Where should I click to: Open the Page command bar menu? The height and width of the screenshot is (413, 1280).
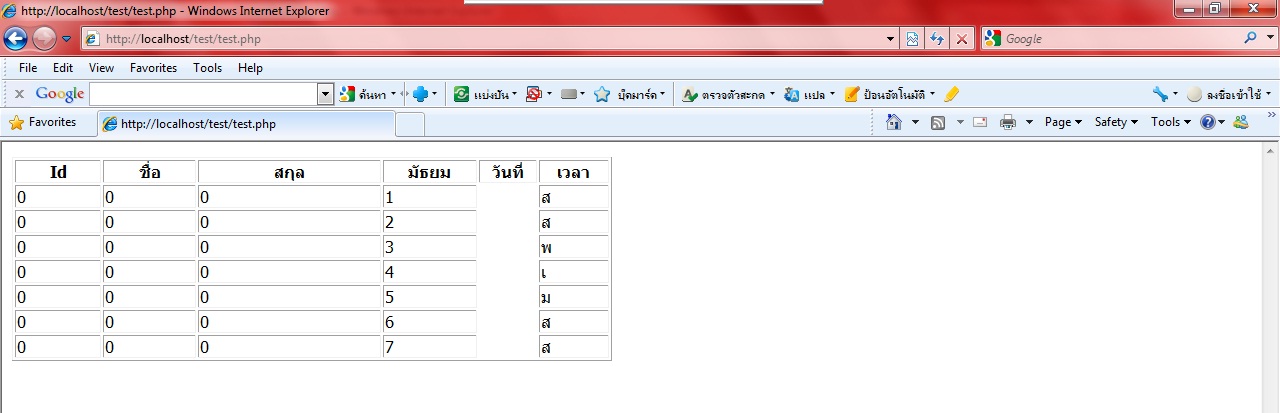[x=1063, y=122]
